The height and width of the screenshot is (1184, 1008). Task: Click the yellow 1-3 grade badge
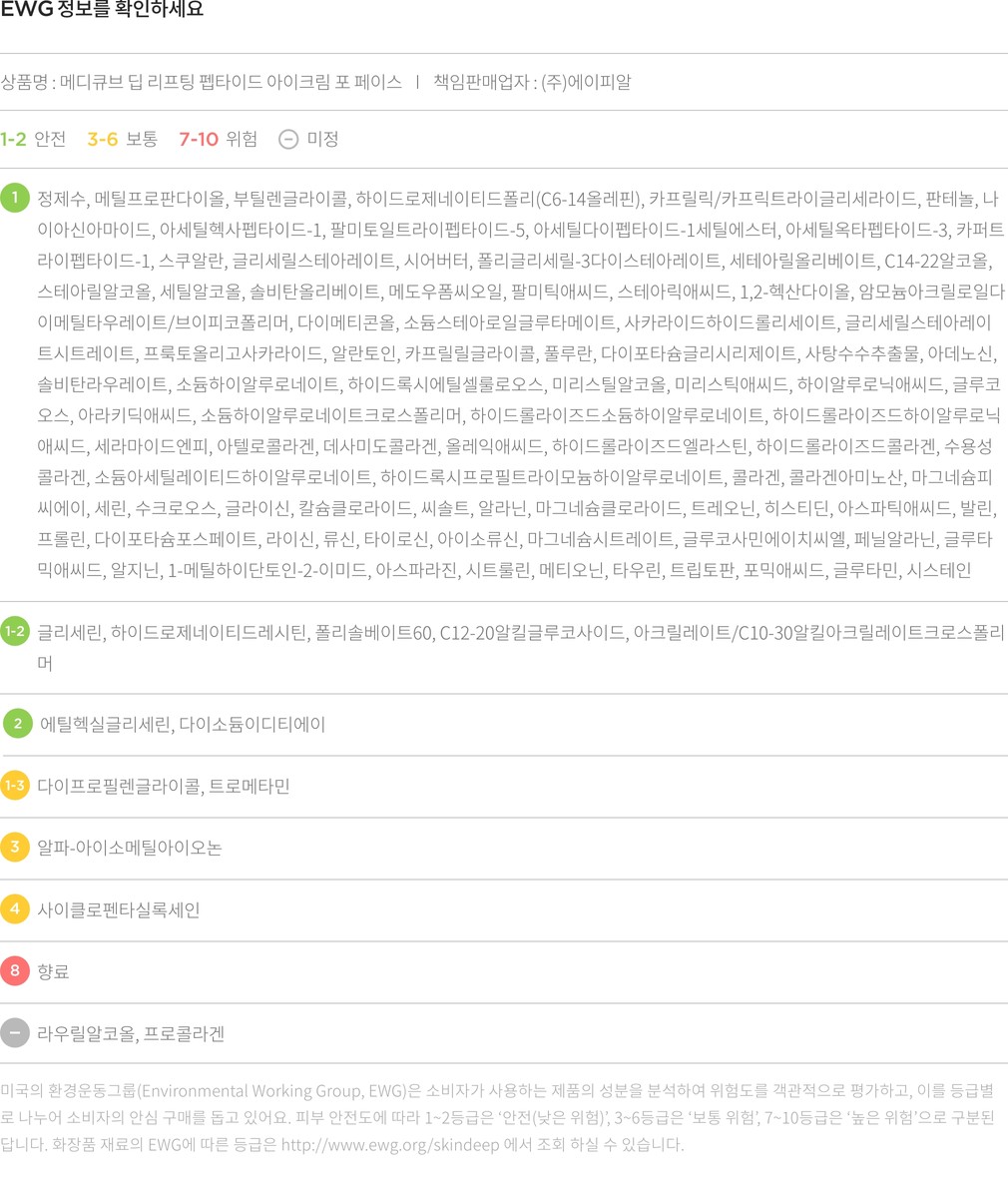15,786
